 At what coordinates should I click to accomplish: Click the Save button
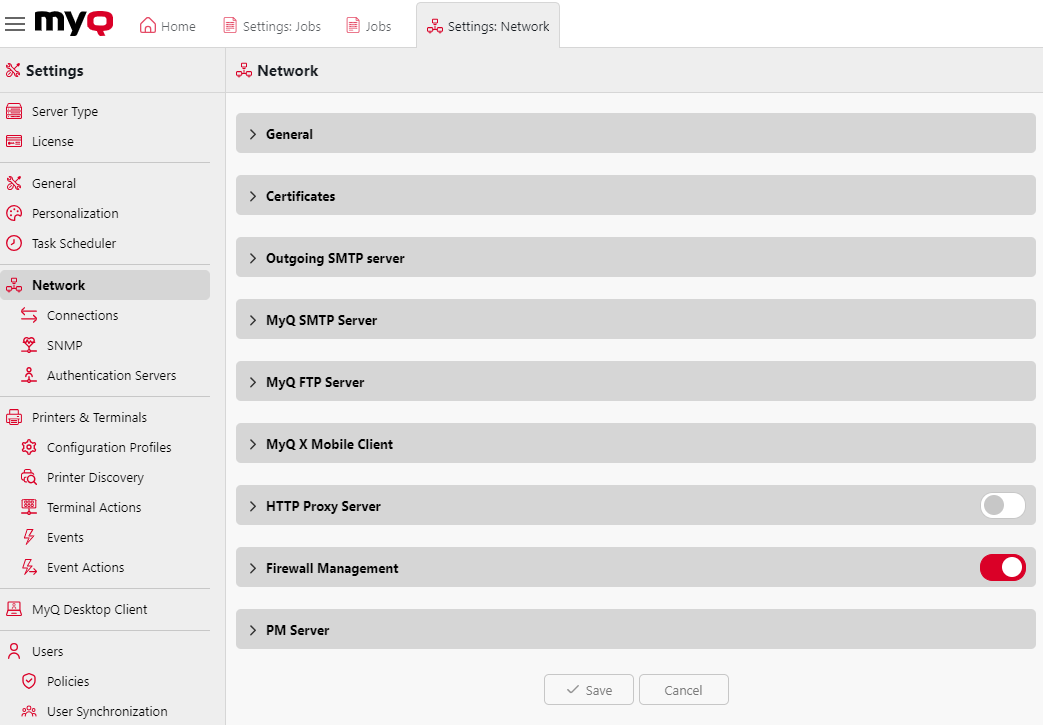(x=588, y=689)
